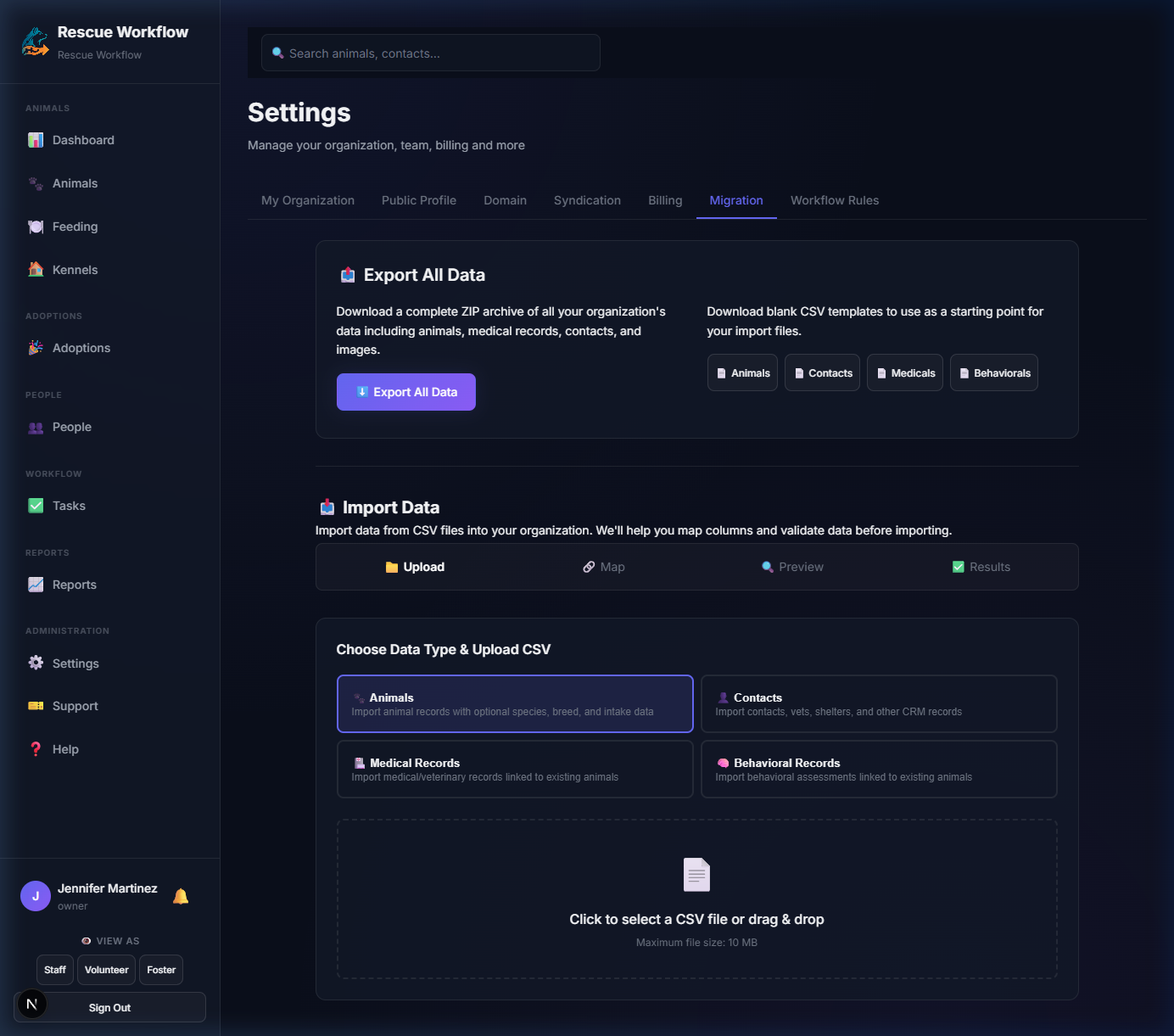
Task: Click the notification bell icon
Action: [x=181, y=896]
